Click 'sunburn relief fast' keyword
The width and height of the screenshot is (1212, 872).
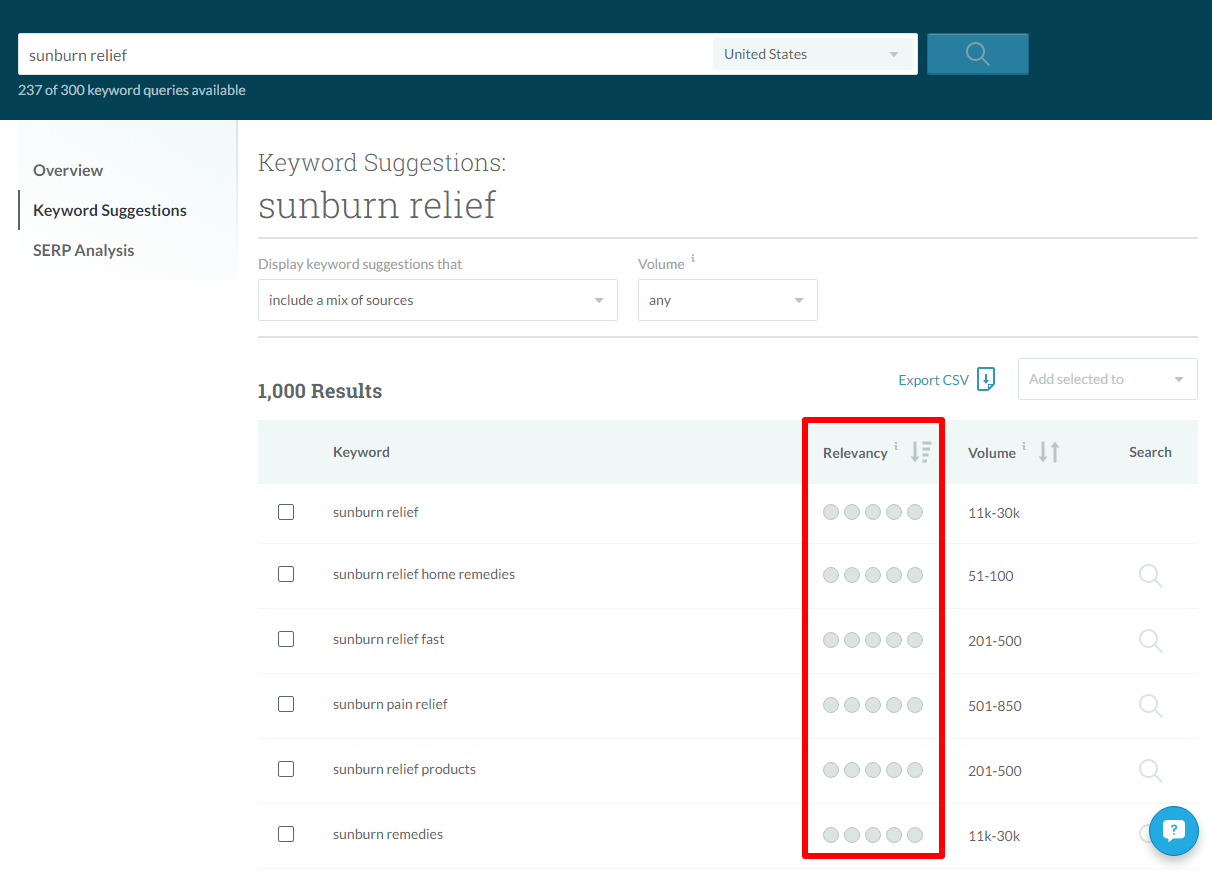[x=389, y=639]
